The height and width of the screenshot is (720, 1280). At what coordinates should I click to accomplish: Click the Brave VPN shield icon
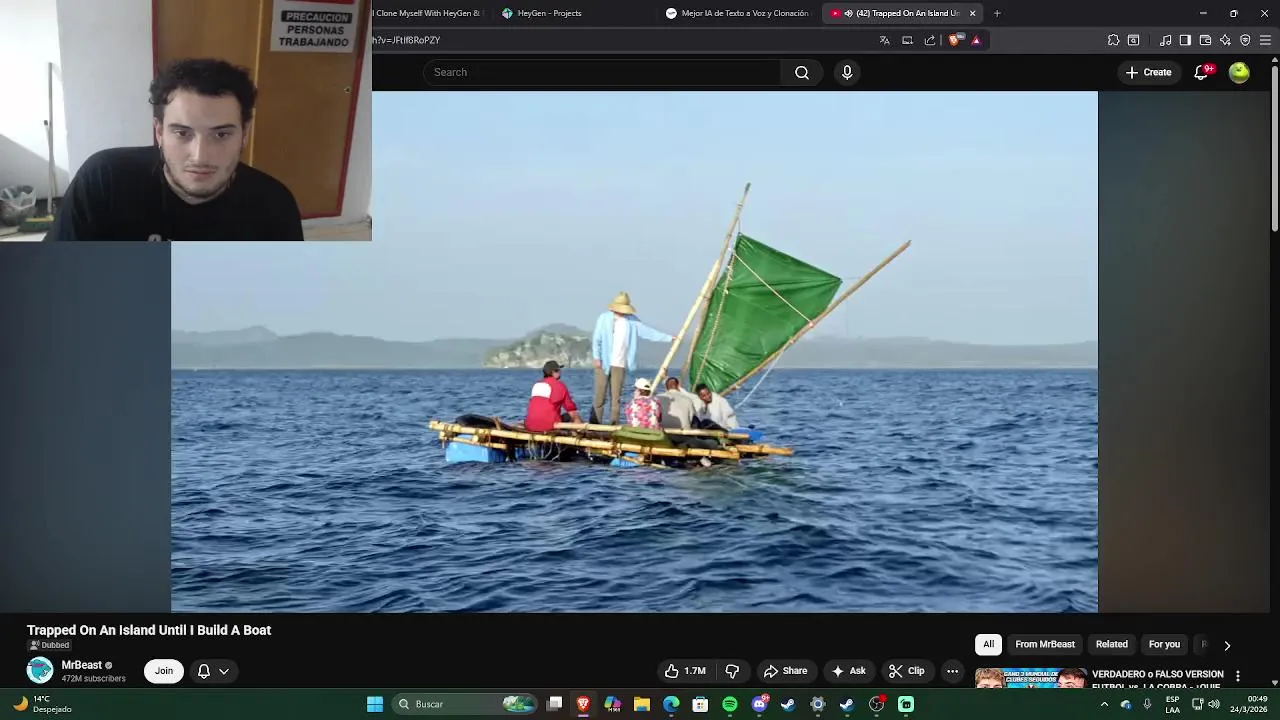pyautogui.click(x=1245, y=40)
